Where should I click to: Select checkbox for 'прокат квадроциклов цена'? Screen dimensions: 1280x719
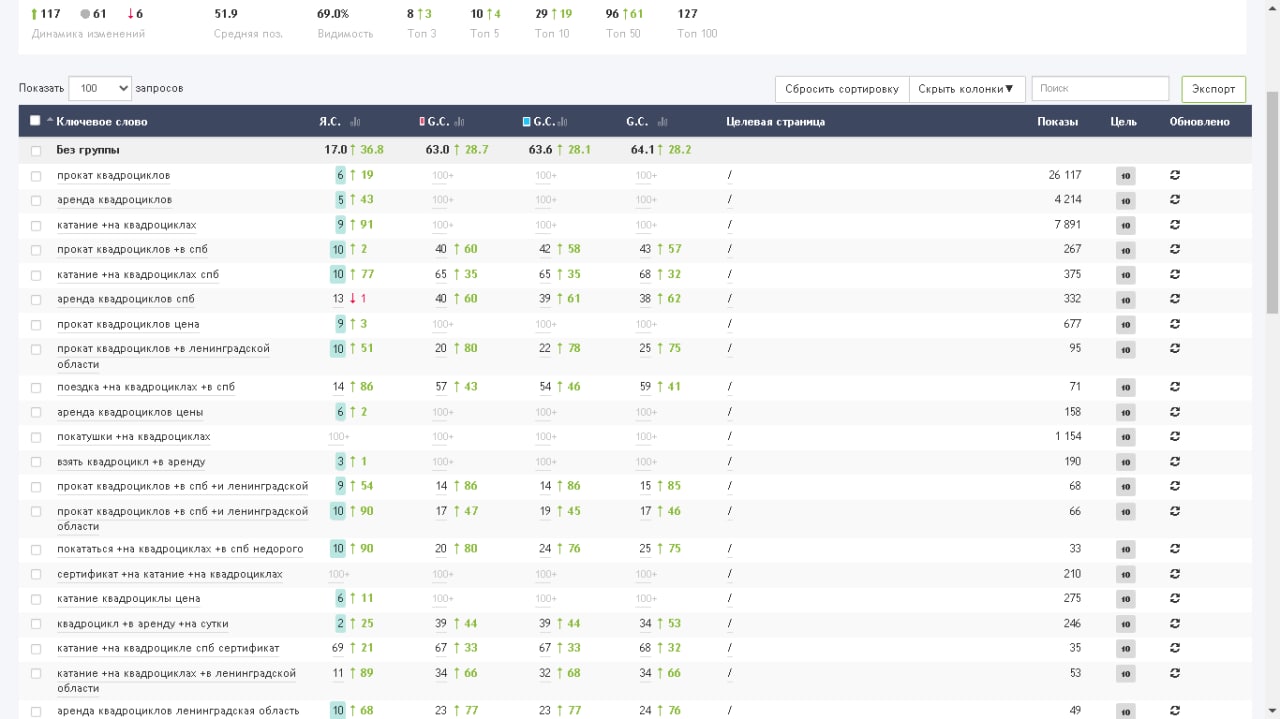(36, 325)
